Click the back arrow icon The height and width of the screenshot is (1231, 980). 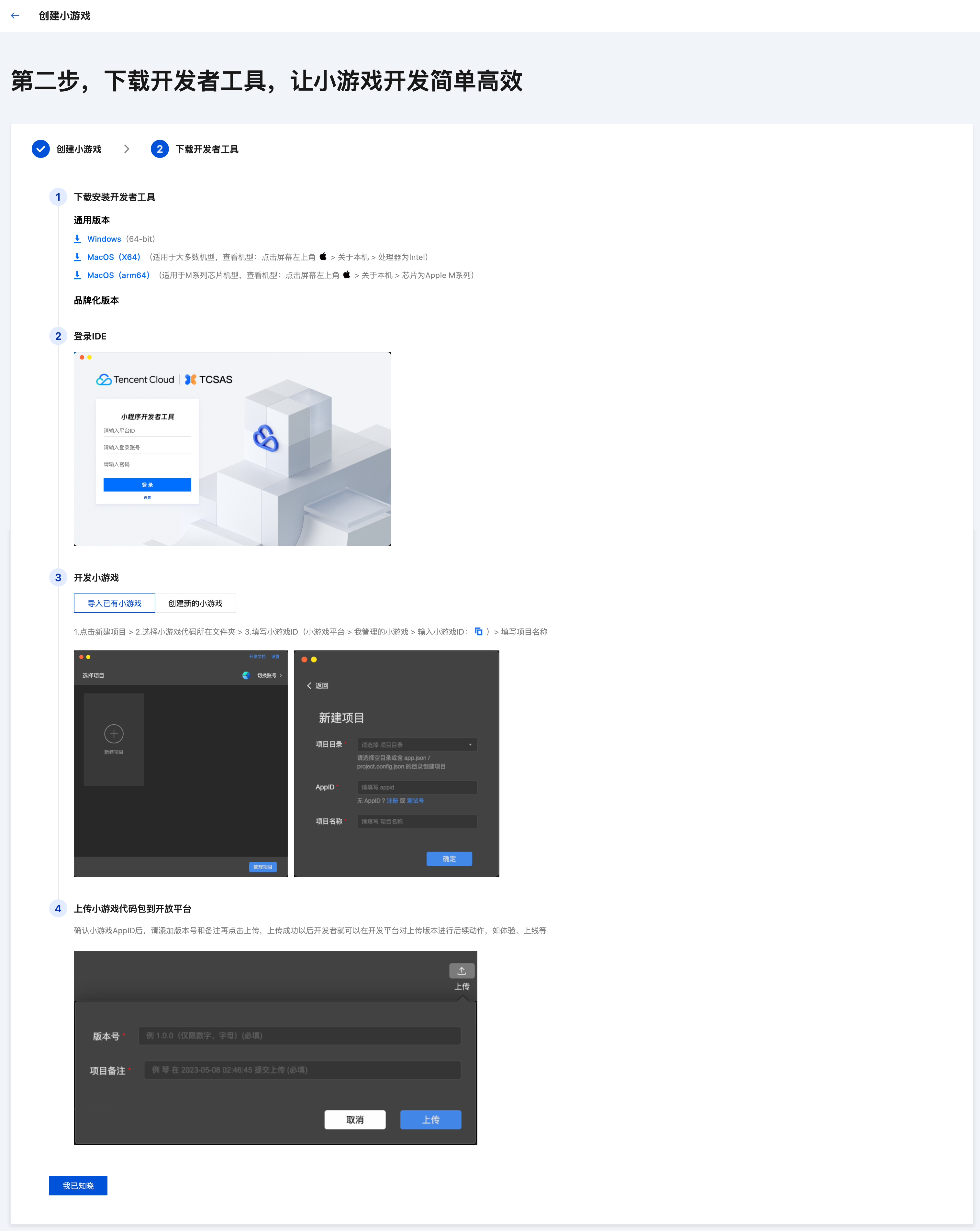click(16, 16)
